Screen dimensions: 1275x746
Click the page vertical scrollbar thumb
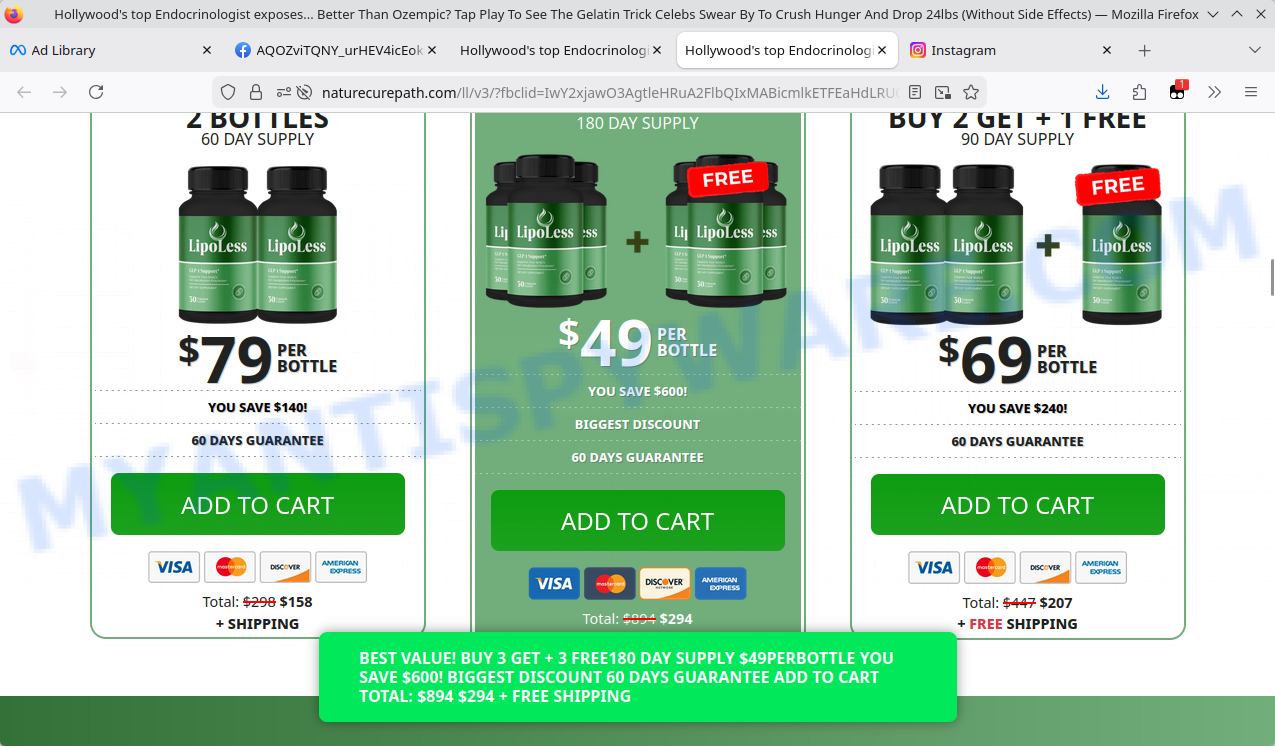[x=1271, y=278]
